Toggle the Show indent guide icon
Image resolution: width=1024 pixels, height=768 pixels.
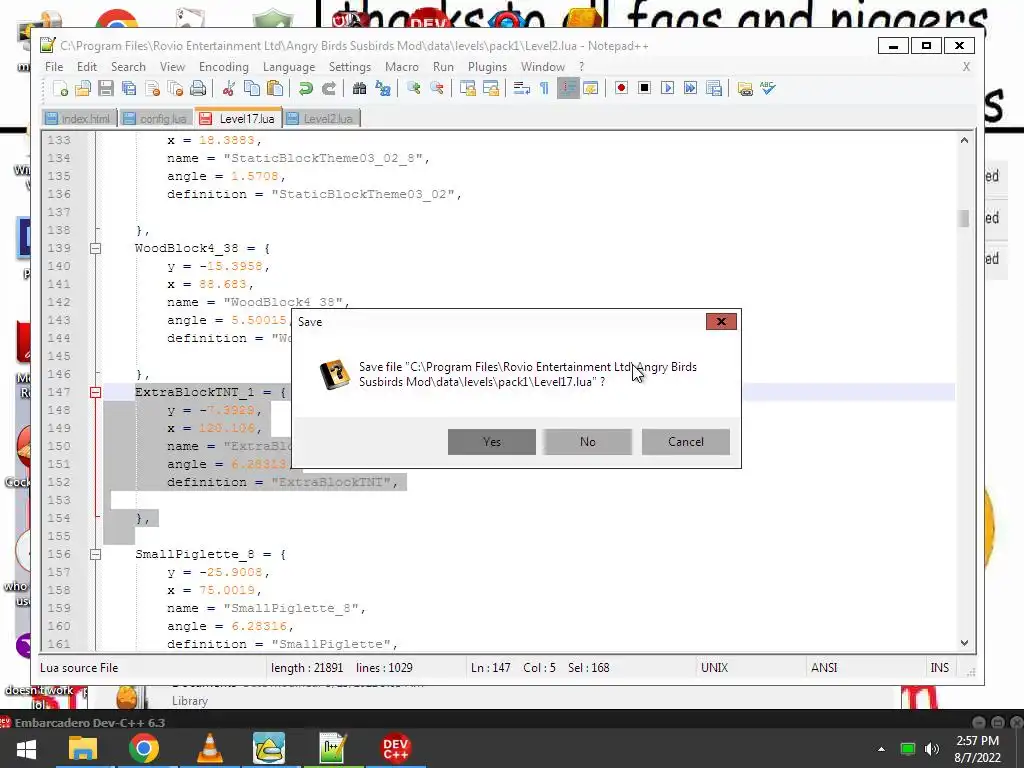tap(568, 89)
